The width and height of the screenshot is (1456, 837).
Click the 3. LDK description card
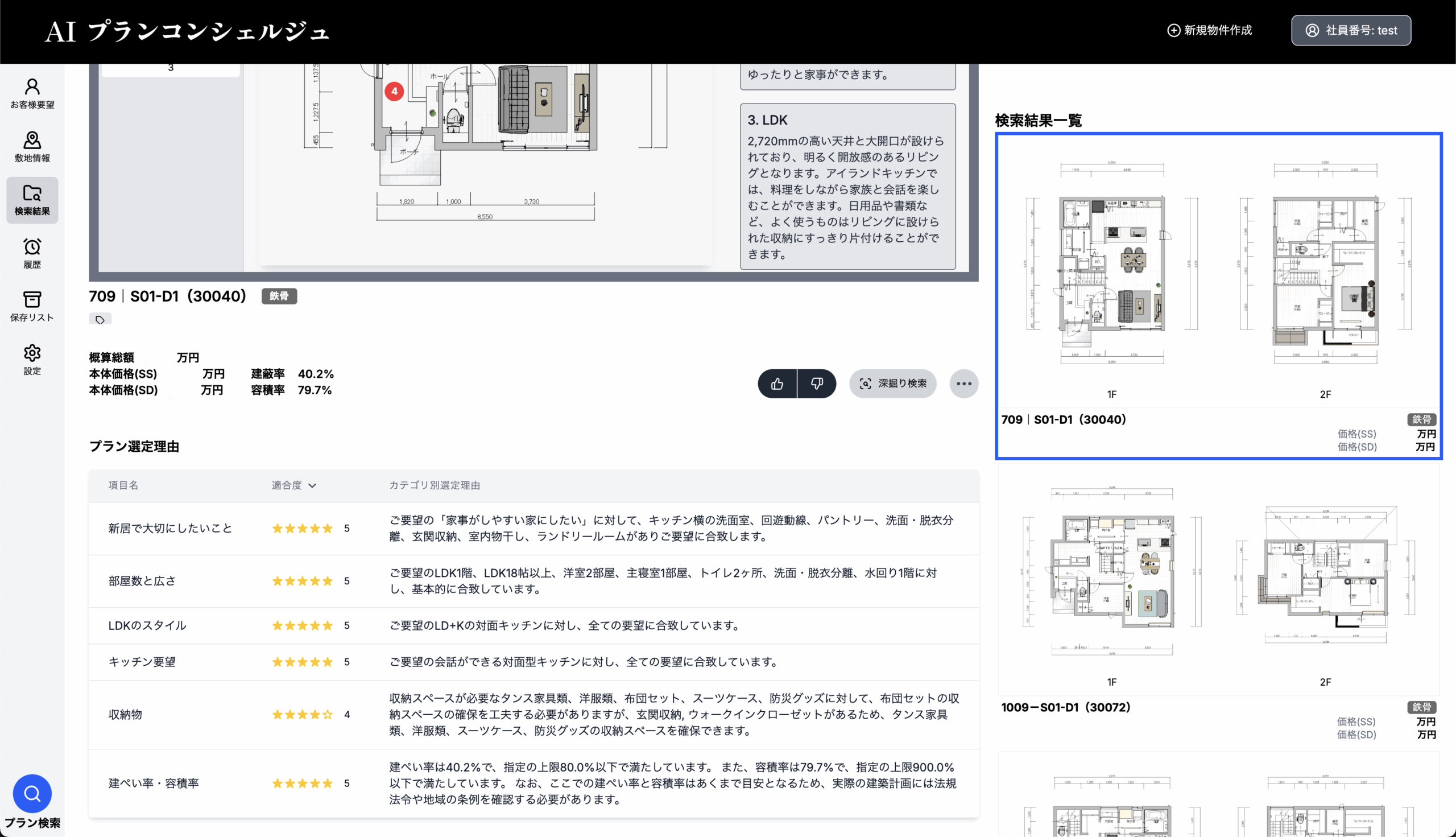[847, 187]
